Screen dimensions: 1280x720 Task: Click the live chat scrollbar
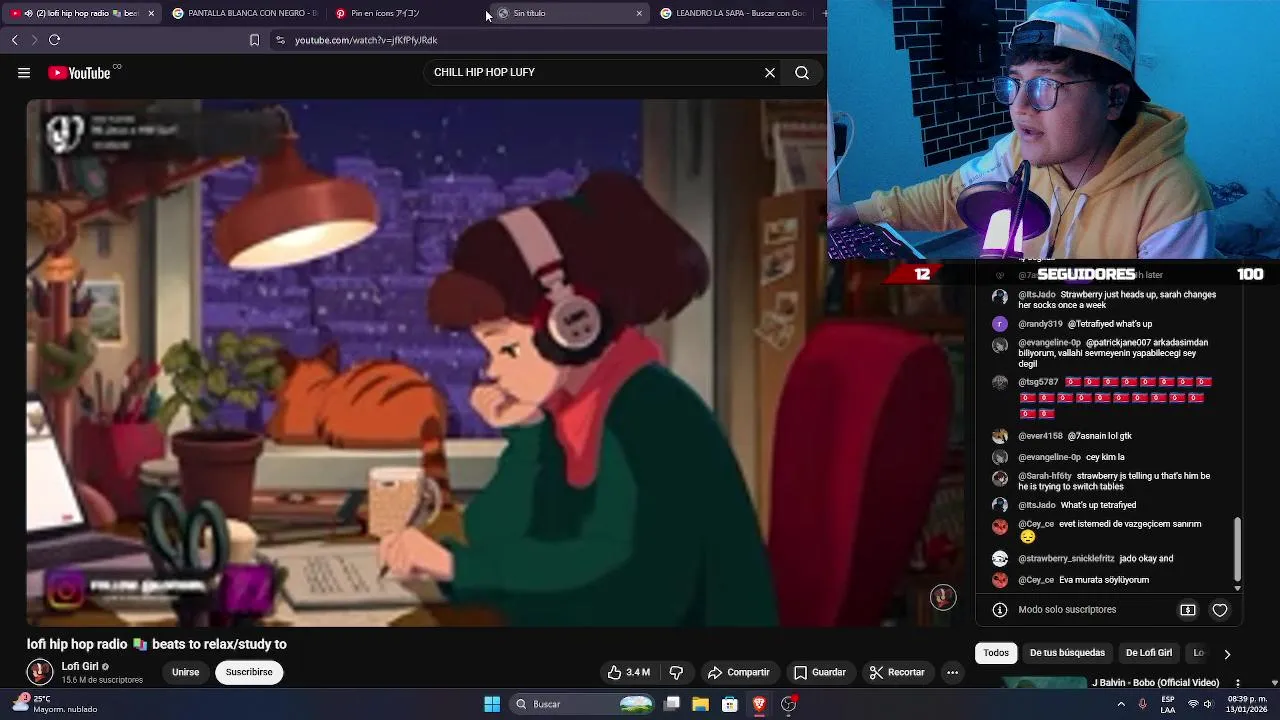pos(1237,549)
